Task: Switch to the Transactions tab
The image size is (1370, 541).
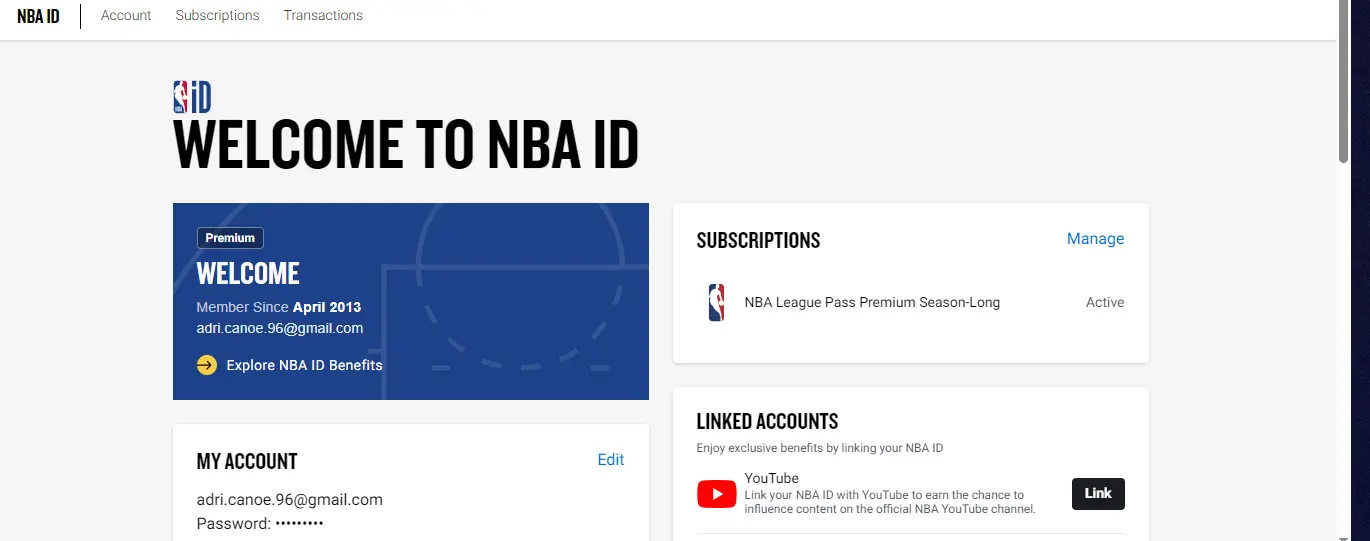Action: pyautogui.click(x=323, y=15)
